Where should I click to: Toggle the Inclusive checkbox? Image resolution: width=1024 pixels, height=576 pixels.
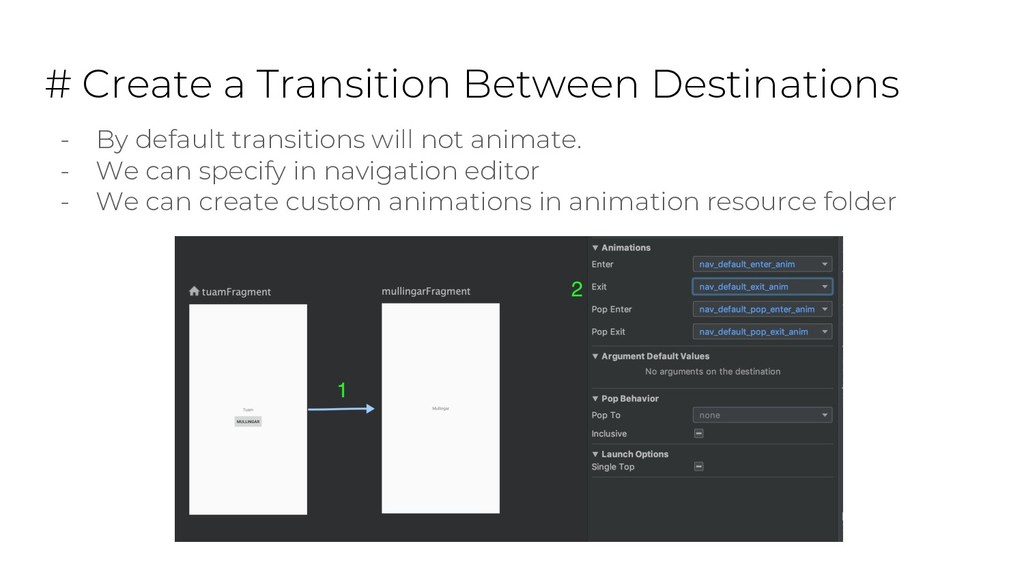[x=699, y=434]
